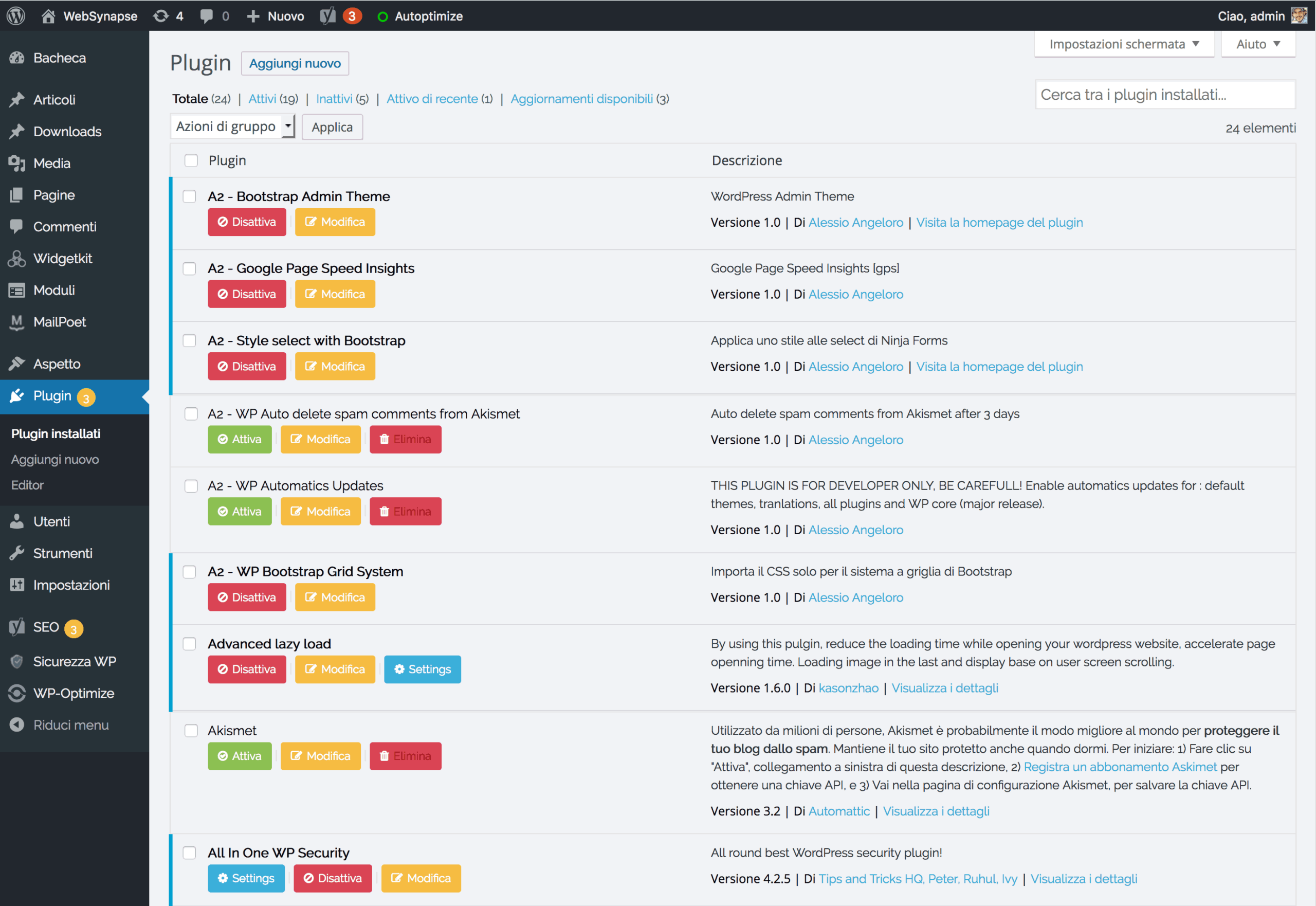Image resolution: width=1316 pixels, height=906 pixels.
Task: Click the Moduli forms icon
Action: click(x=17, y=290)
